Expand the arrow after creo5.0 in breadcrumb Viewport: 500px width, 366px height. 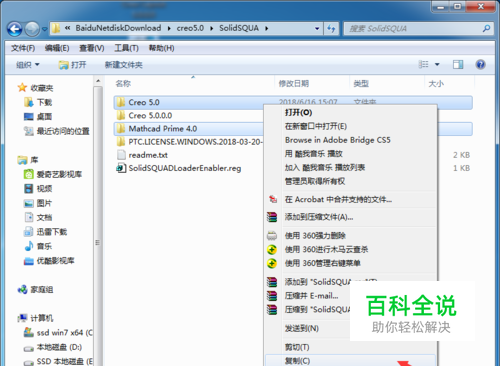click(211, 29)
